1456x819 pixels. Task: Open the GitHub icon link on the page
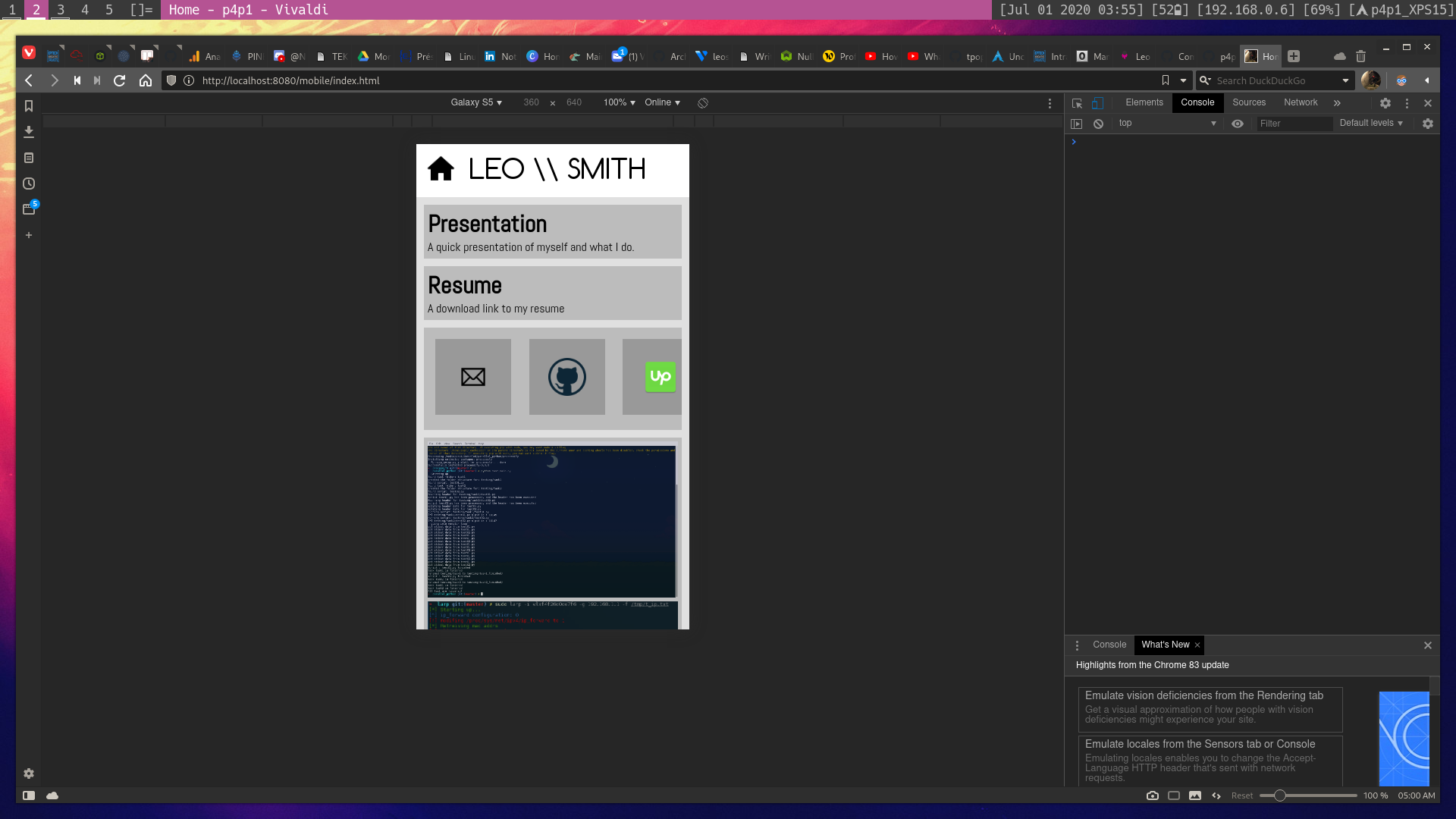(x=566, y=377)
